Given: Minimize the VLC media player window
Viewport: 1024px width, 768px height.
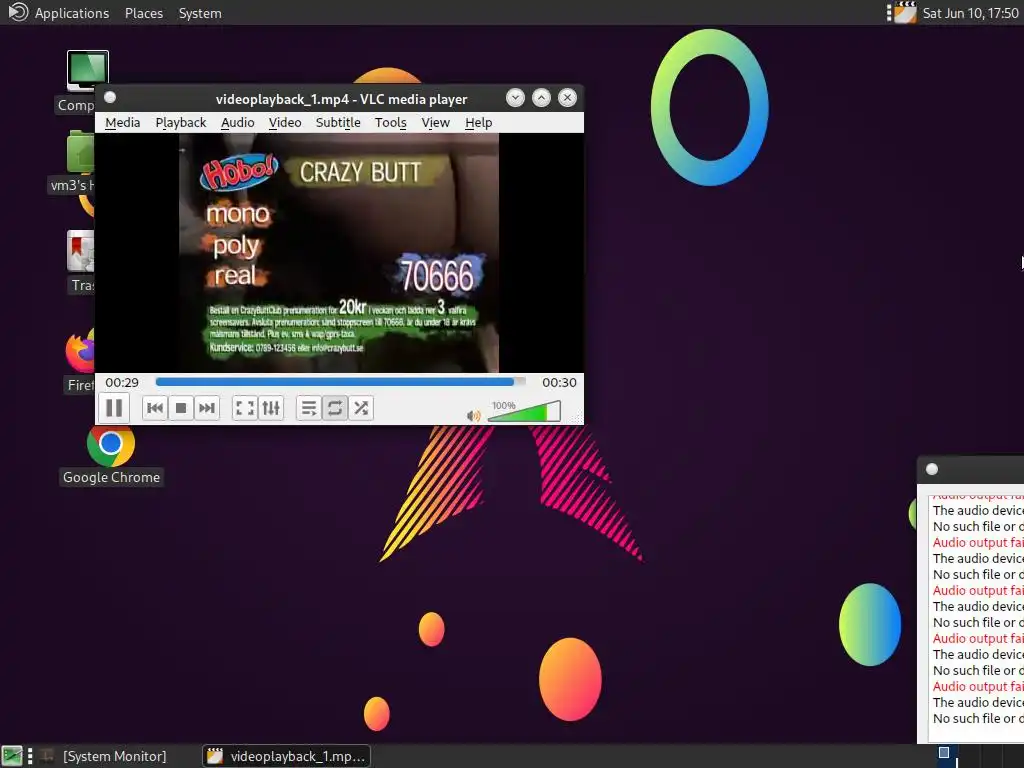Looking at the screenshot, I should click(x=515, y=98).
